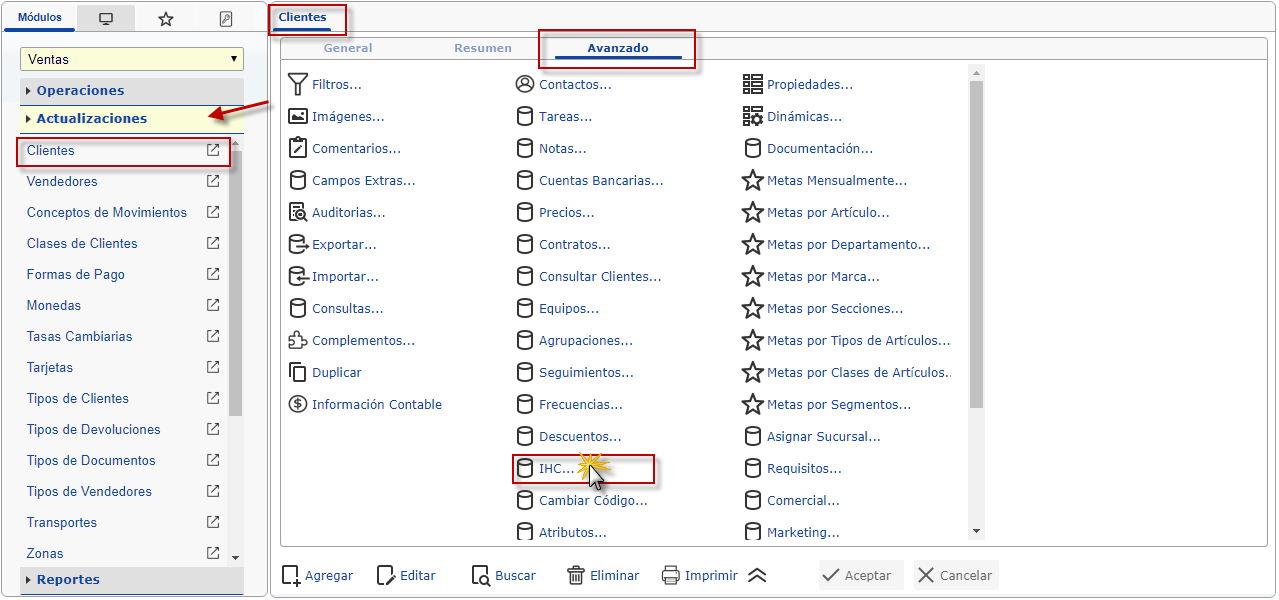Click the import icon next to Importar
Viewport: 1279px width, 600px height.
point(297,276)
